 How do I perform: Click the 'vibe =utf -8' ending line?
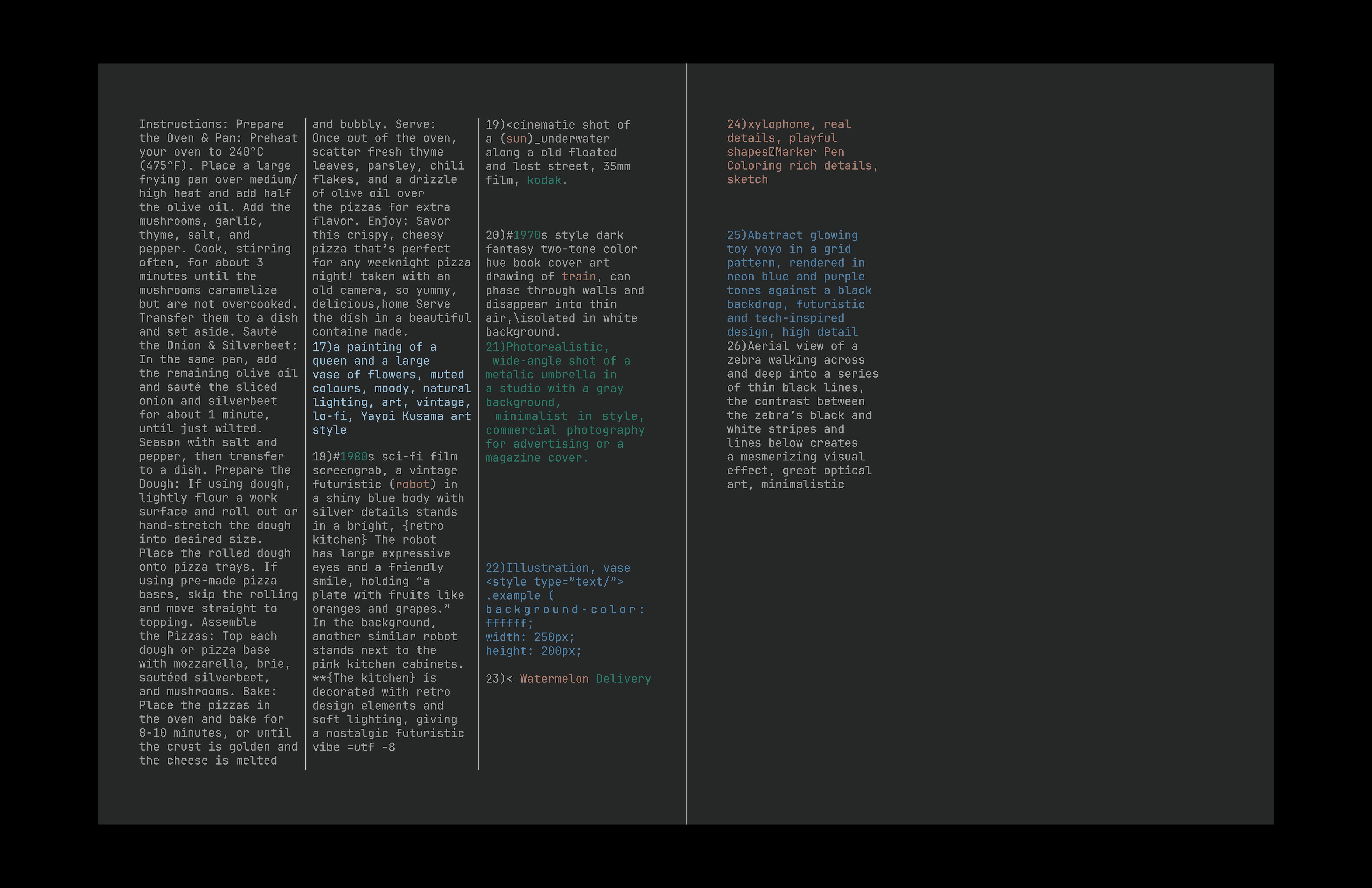353,747
